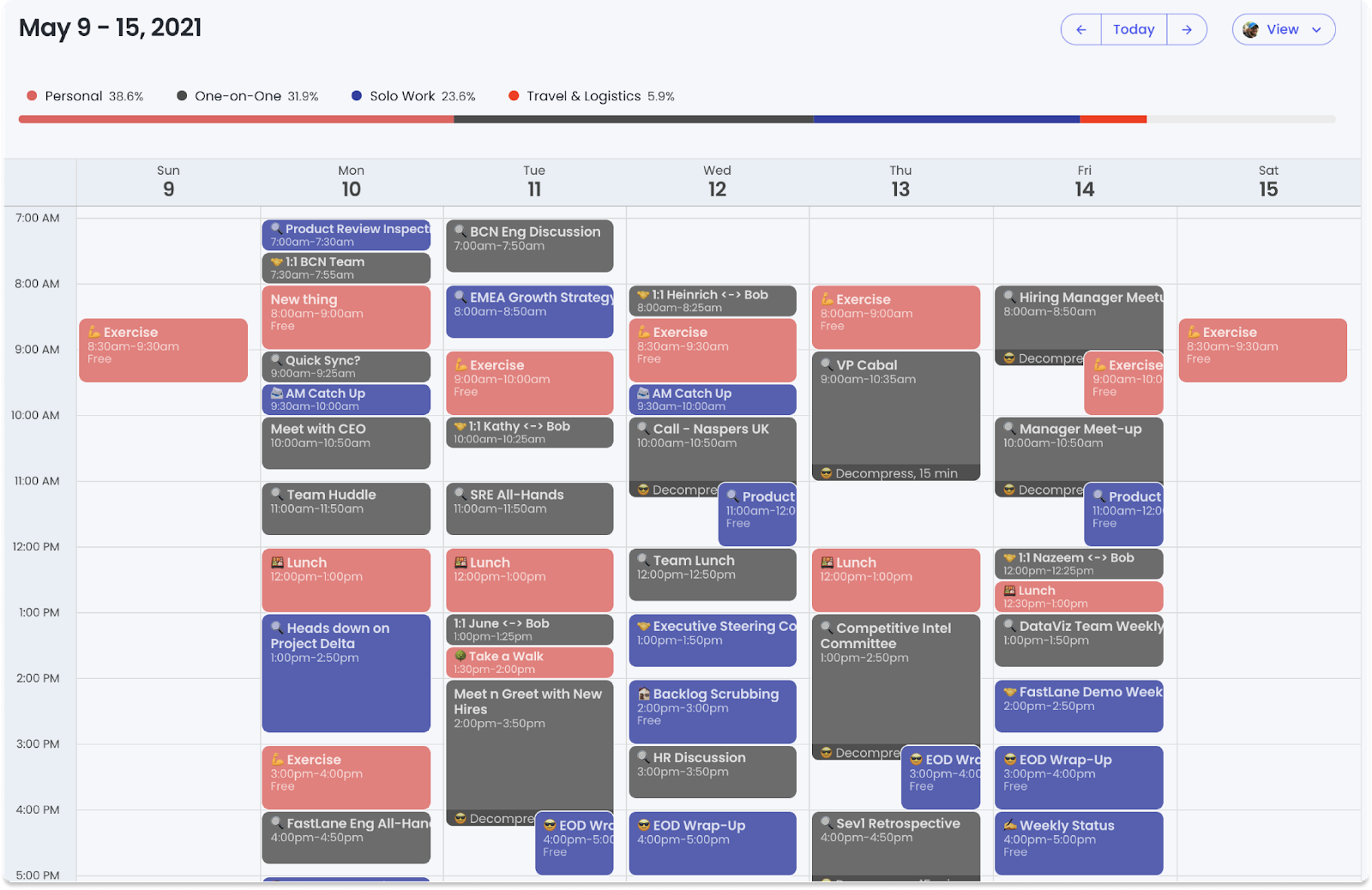
Task: Click the handshake icon on FastLane Demo Week
Action: point(1009,692)
